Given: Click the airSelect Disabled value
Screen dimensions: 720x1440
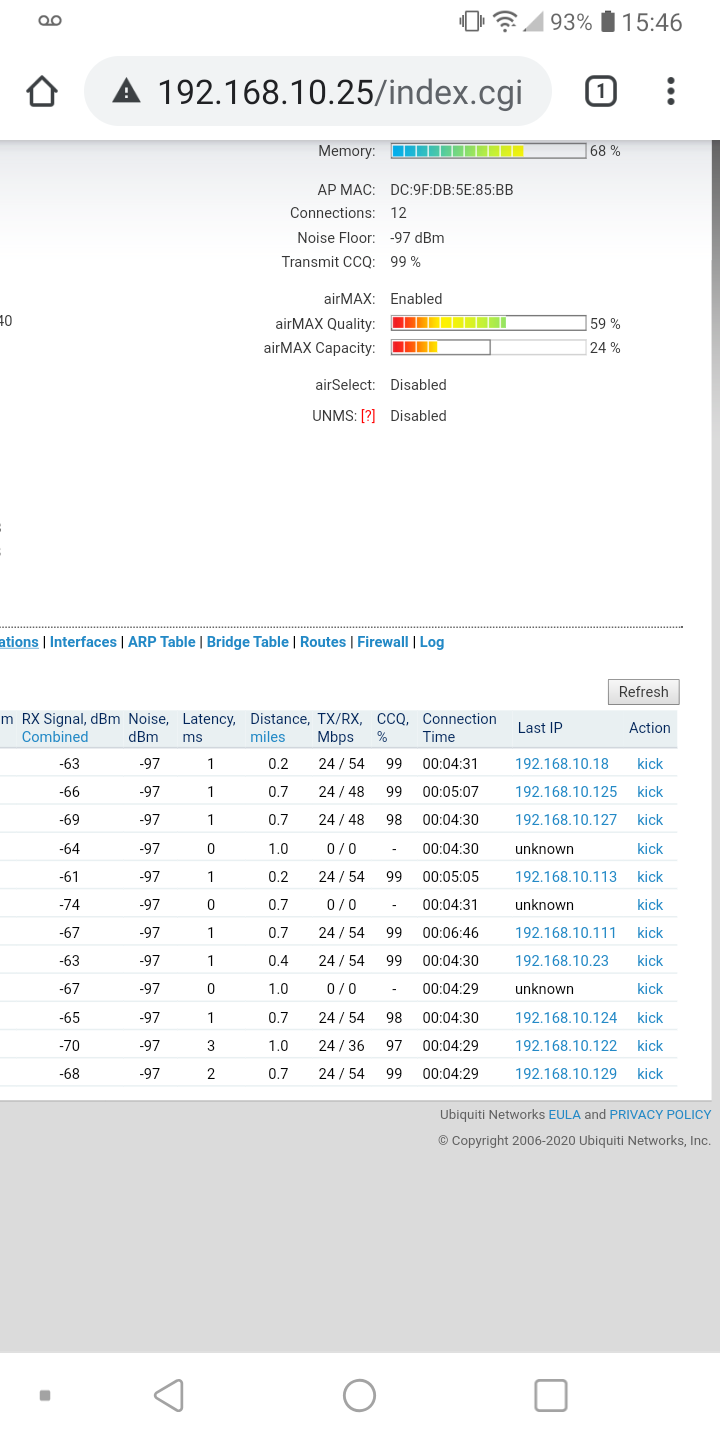Looking at the screenshot, I should coord(418,385).
